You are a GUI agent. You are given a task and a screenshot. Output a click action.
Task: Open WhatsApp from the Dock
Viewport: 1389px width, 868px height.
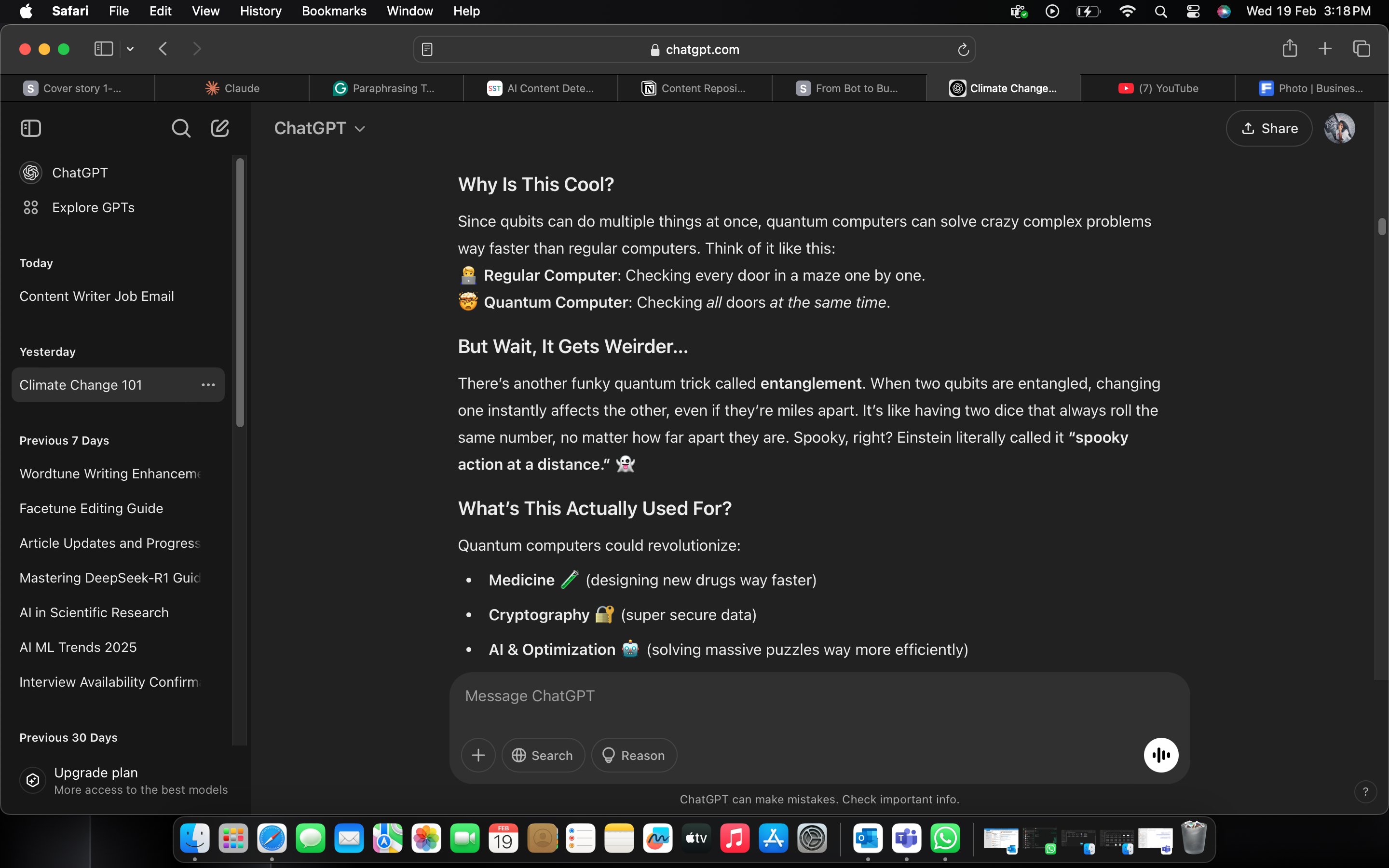(x=945, y=839)
